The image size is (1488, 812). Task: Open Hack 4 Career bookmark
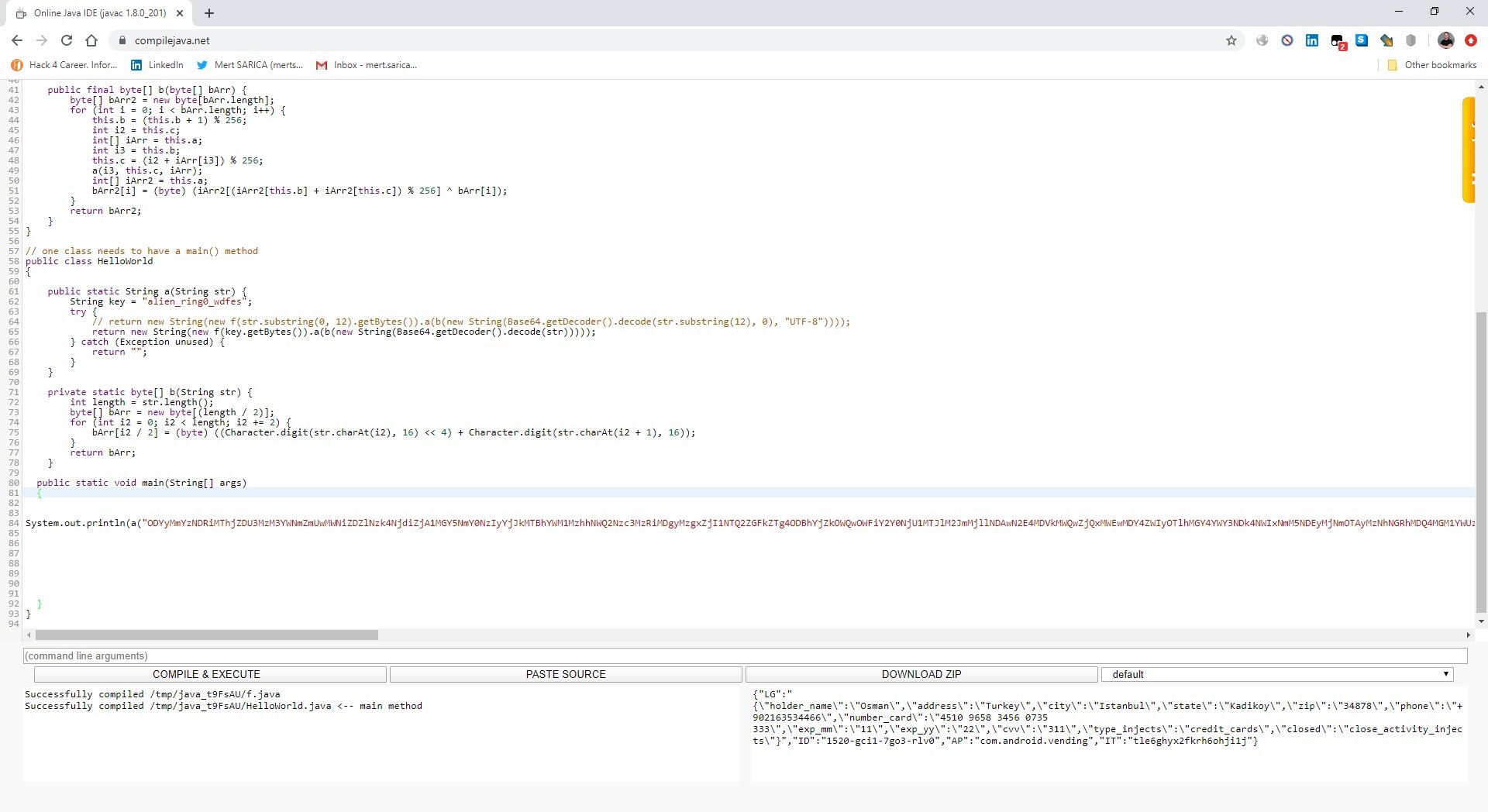64,65
